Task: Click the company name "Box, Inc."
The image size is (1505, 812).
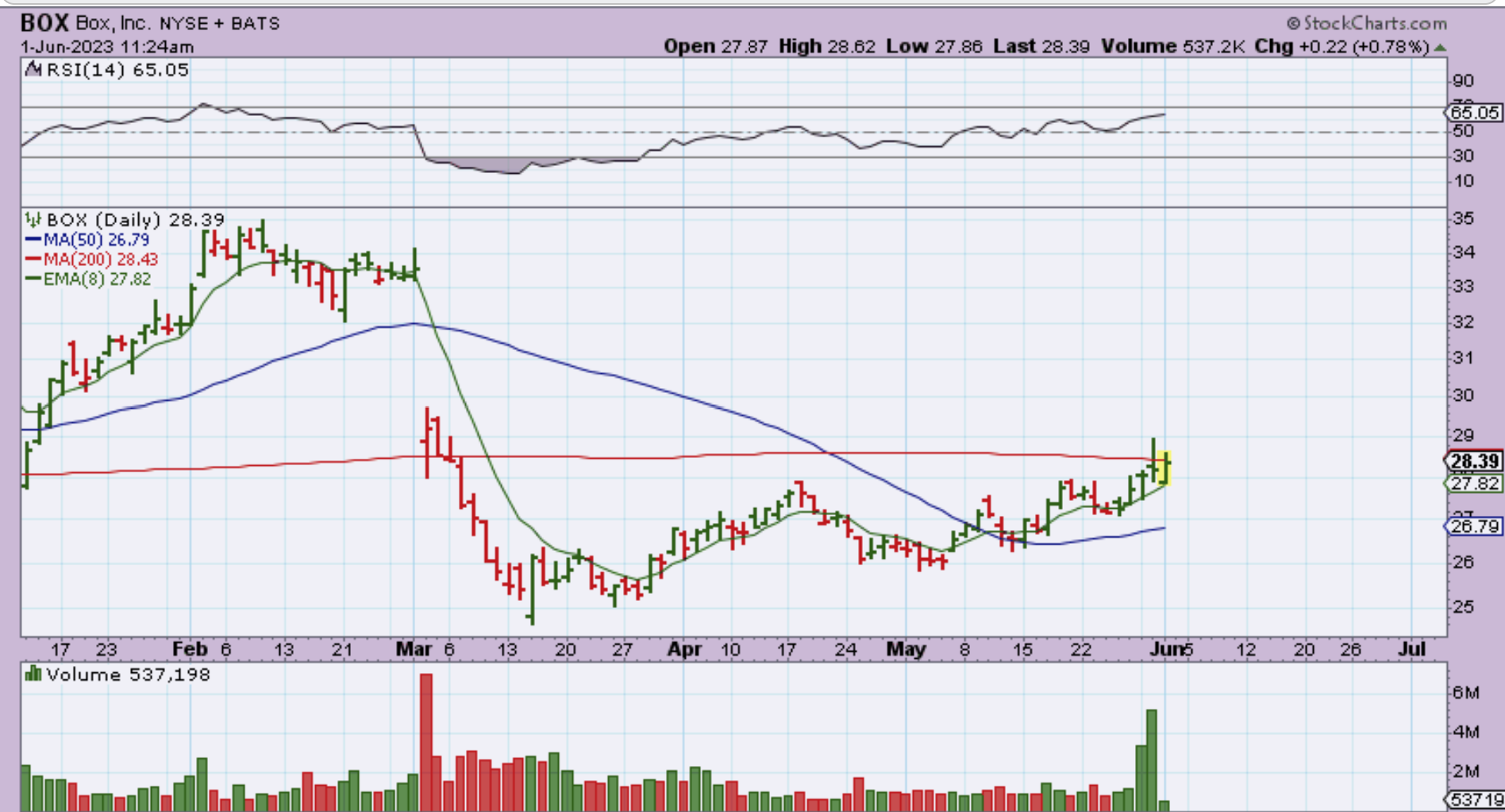Action: (112, 24)
